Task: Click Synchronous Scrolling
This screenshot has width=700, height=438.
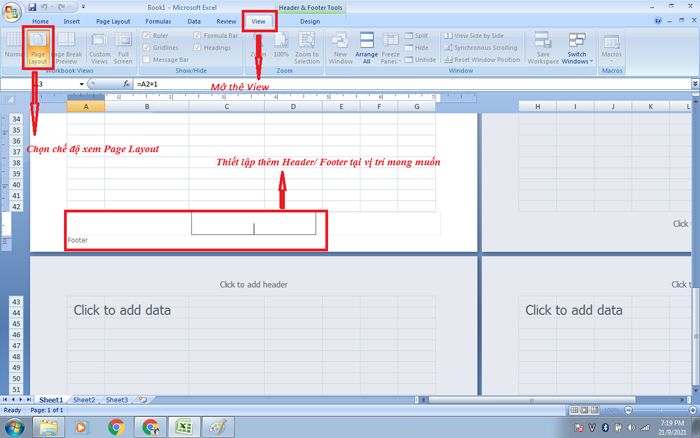Action: 481,48
